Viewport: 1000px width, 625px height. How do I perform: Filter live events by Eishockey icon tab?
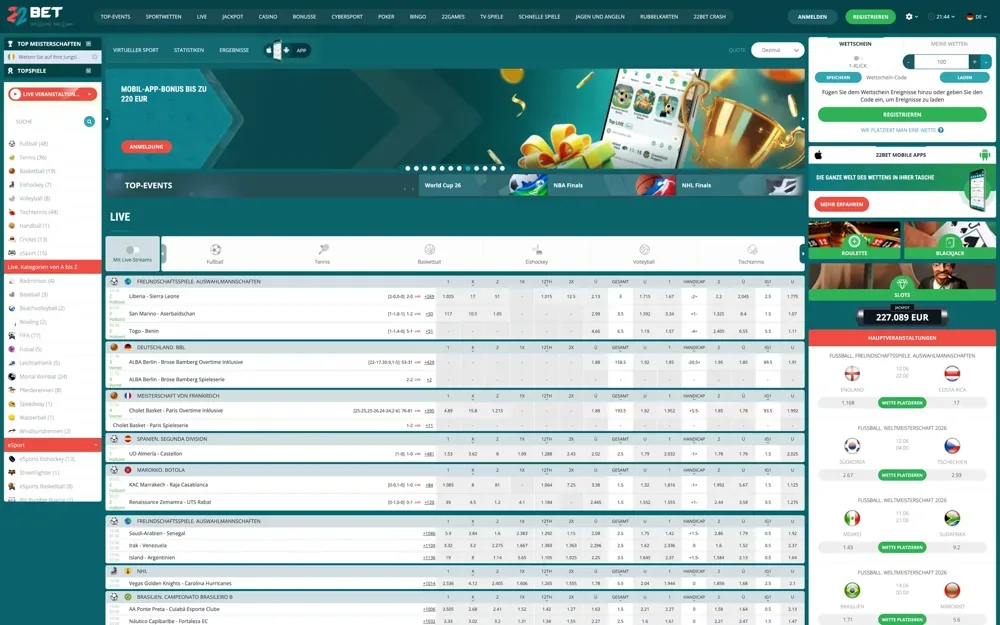[536, 253]
